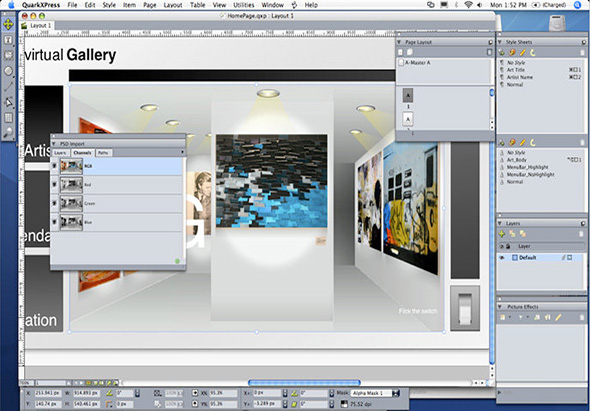Click pencil icon in Picture Effects panel
590x411 pixels.
tap(558, 318)
